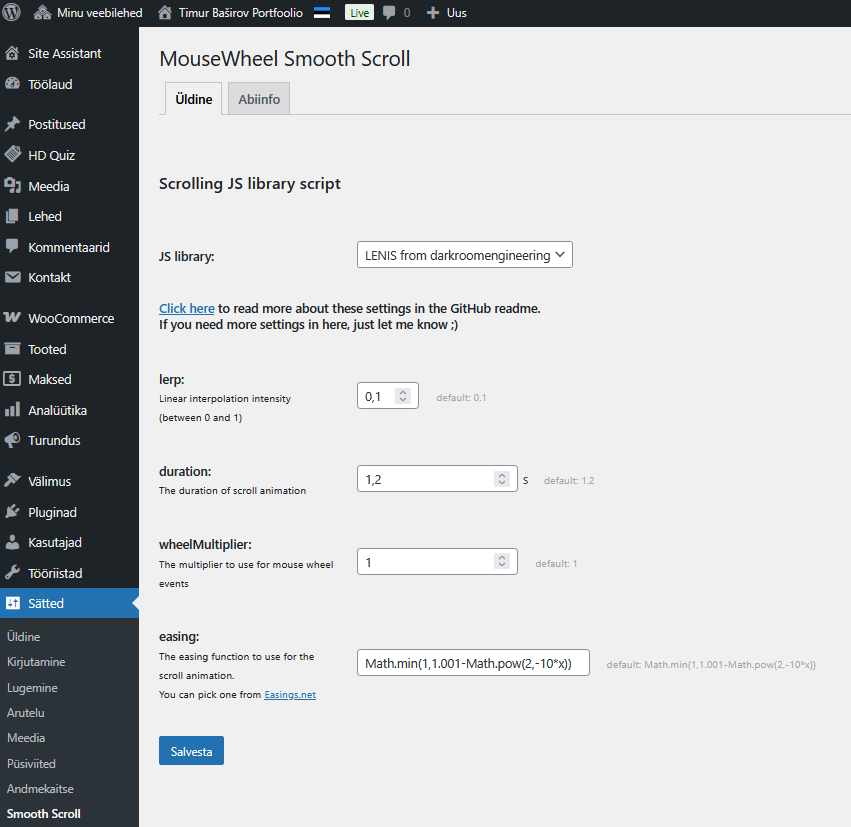Open the comments bubble icon in admin bar
The height and width of the screenshot is (827, 851).
(x=389, y=13)
